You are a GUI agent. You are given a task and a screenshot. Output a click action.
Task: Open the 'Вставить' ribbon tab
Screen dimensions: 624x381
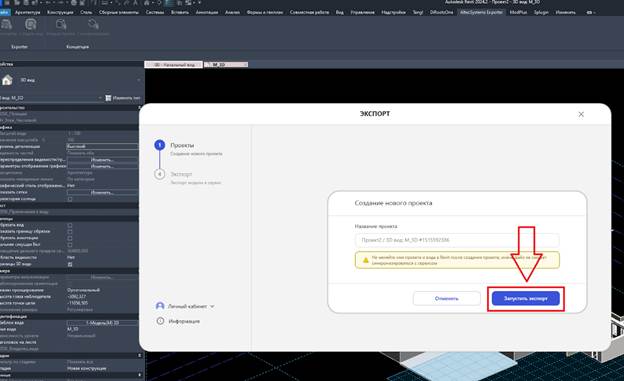[x=180, y=12]
